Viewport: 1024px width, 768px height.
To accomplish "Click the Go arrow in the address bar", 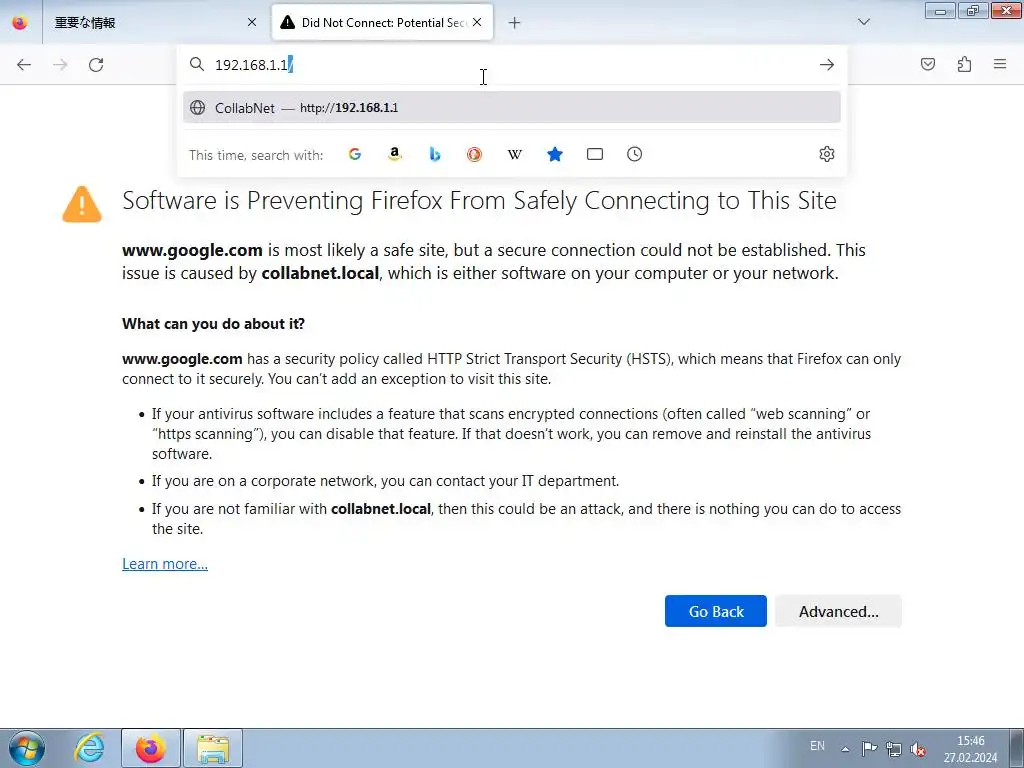I will click(827, 65).
